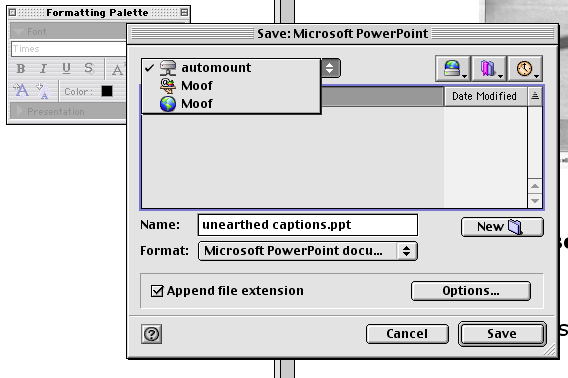Click the Formatting Palette close box
This screenshot has width=568, height=378.
[12, 13]
